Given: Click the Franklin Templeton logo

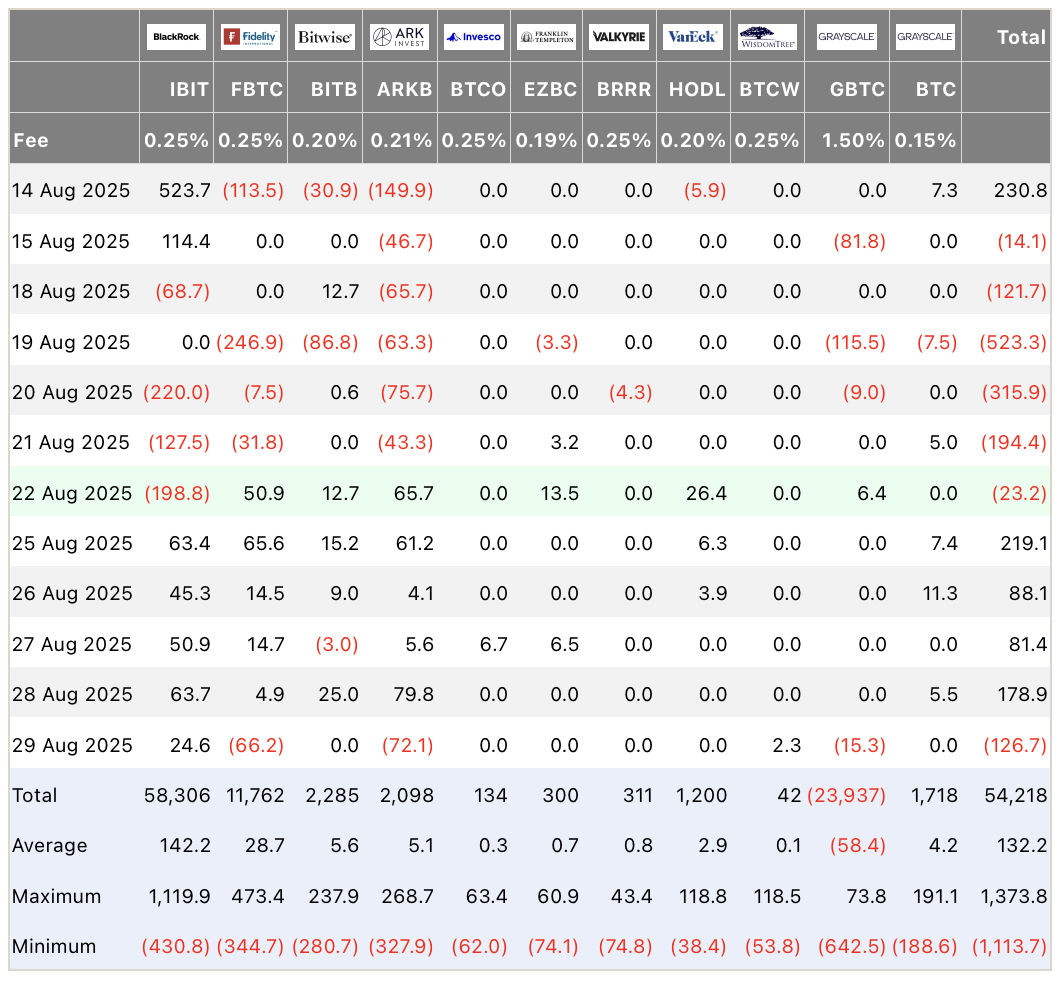Looking at the screenshot, I should pyautogui.click(x=546, y=37).
